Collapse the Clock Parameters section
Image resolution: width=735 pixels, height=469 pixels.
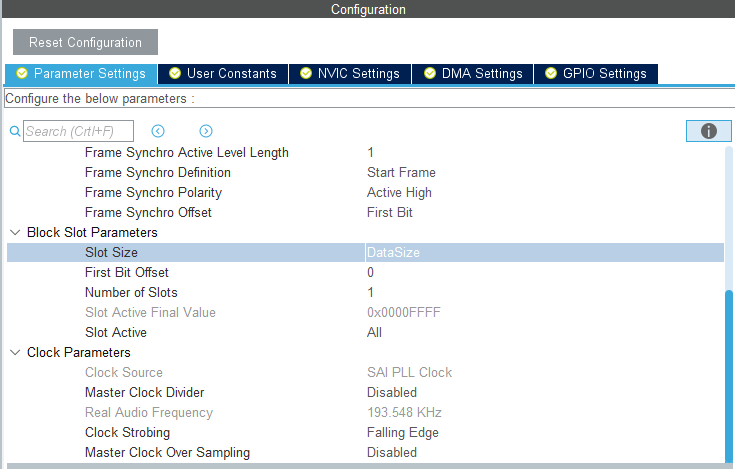tap(15, 352)
